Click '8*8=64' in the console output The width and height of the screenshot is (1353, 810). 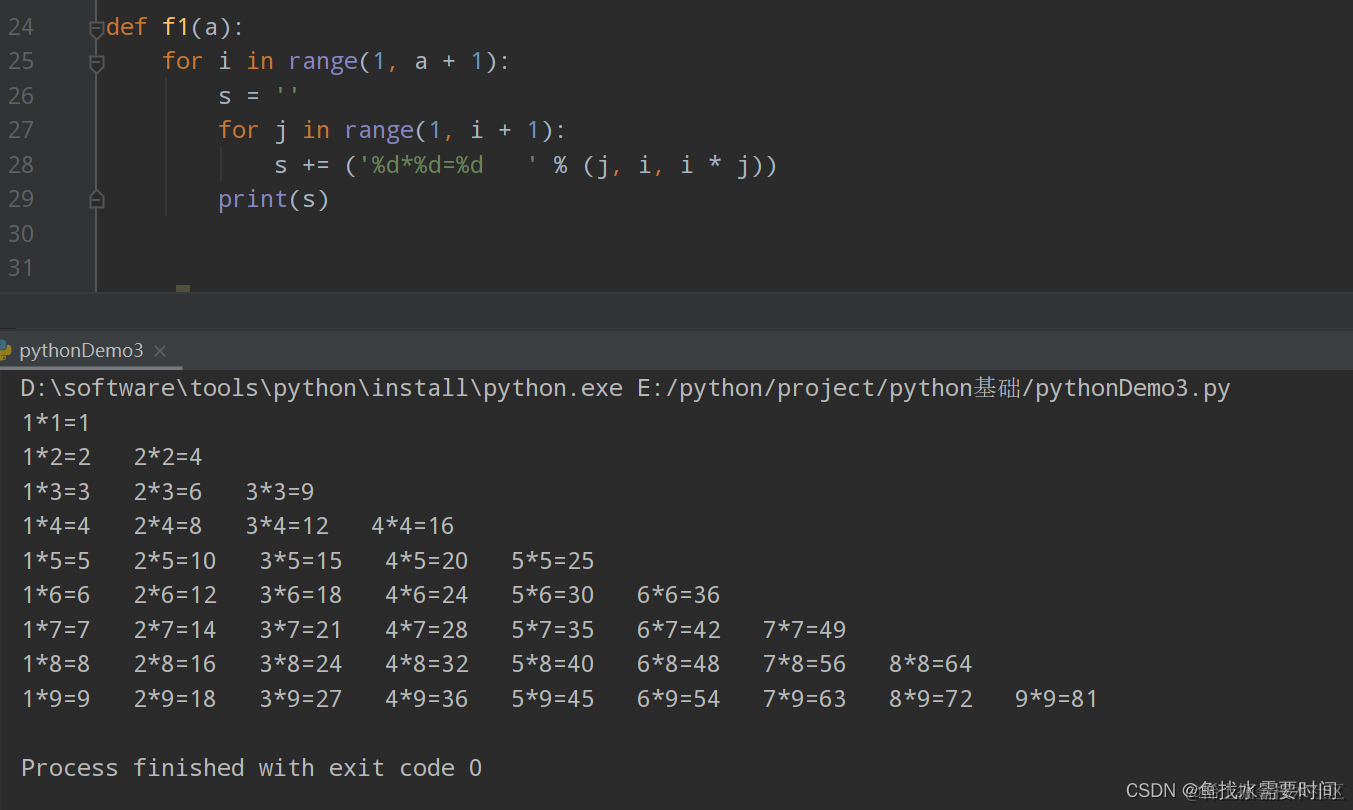pos(931,664)
